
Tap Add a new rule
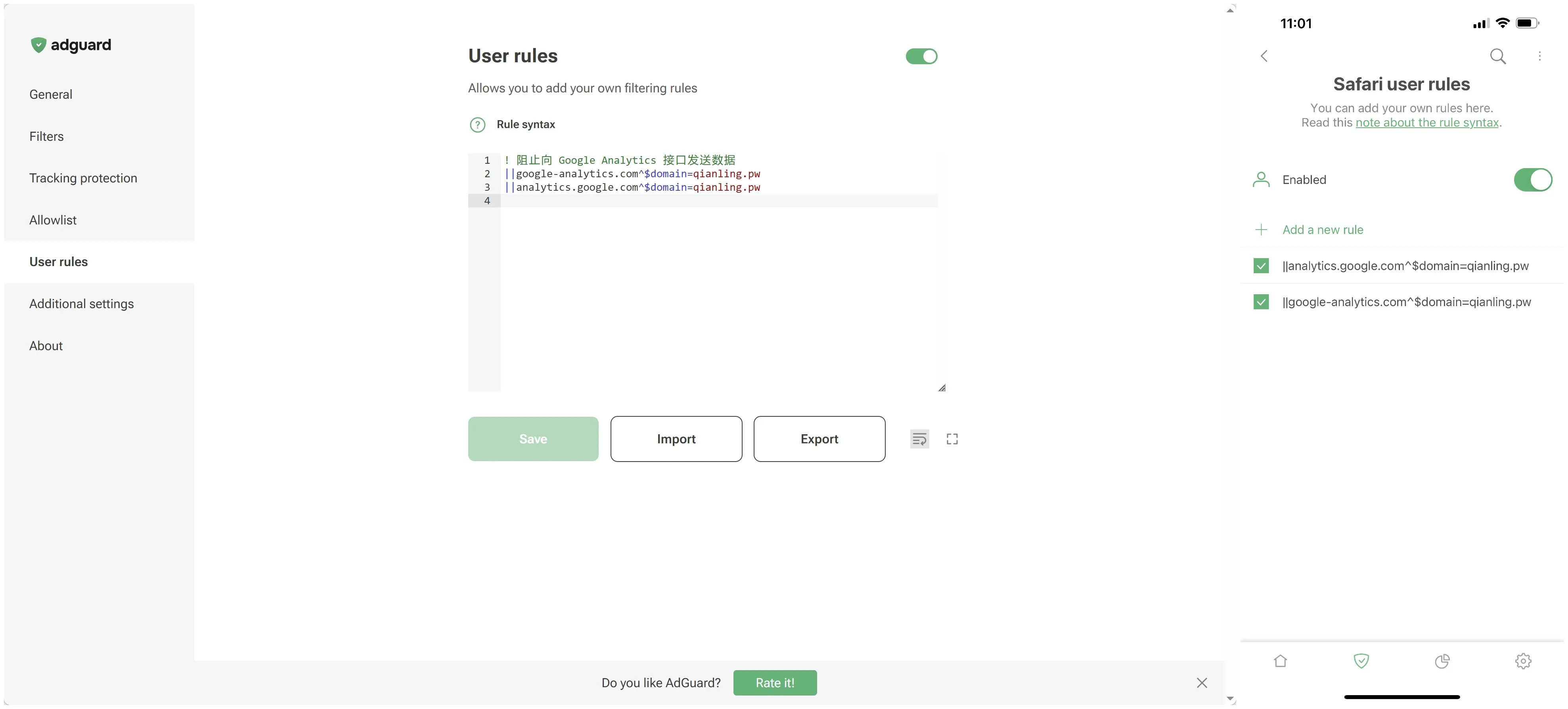tap(1323, 230)
